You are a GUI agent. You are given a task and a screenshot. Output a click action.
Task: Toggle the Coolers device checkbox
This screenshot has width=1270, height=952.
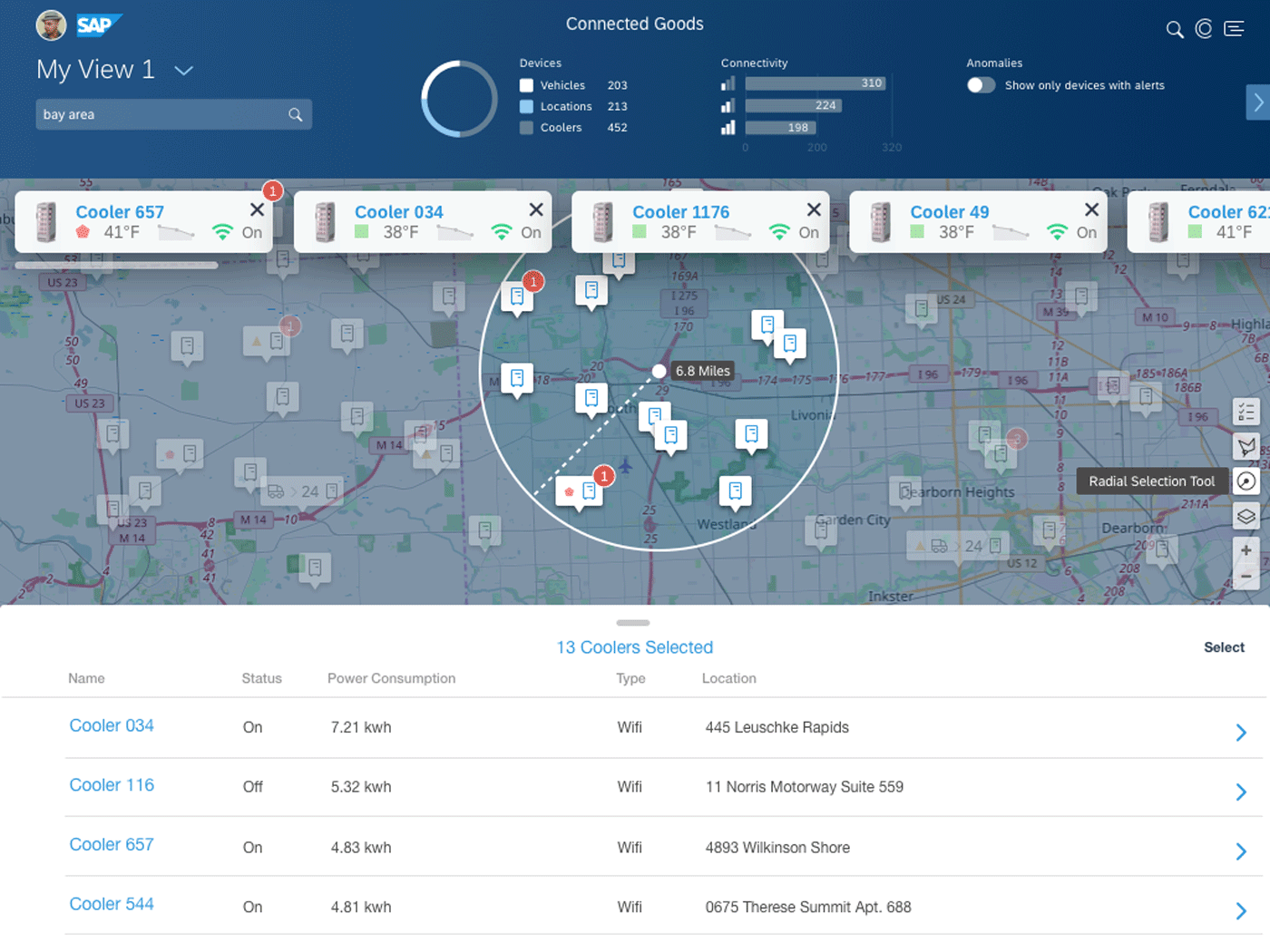[526, 128]
